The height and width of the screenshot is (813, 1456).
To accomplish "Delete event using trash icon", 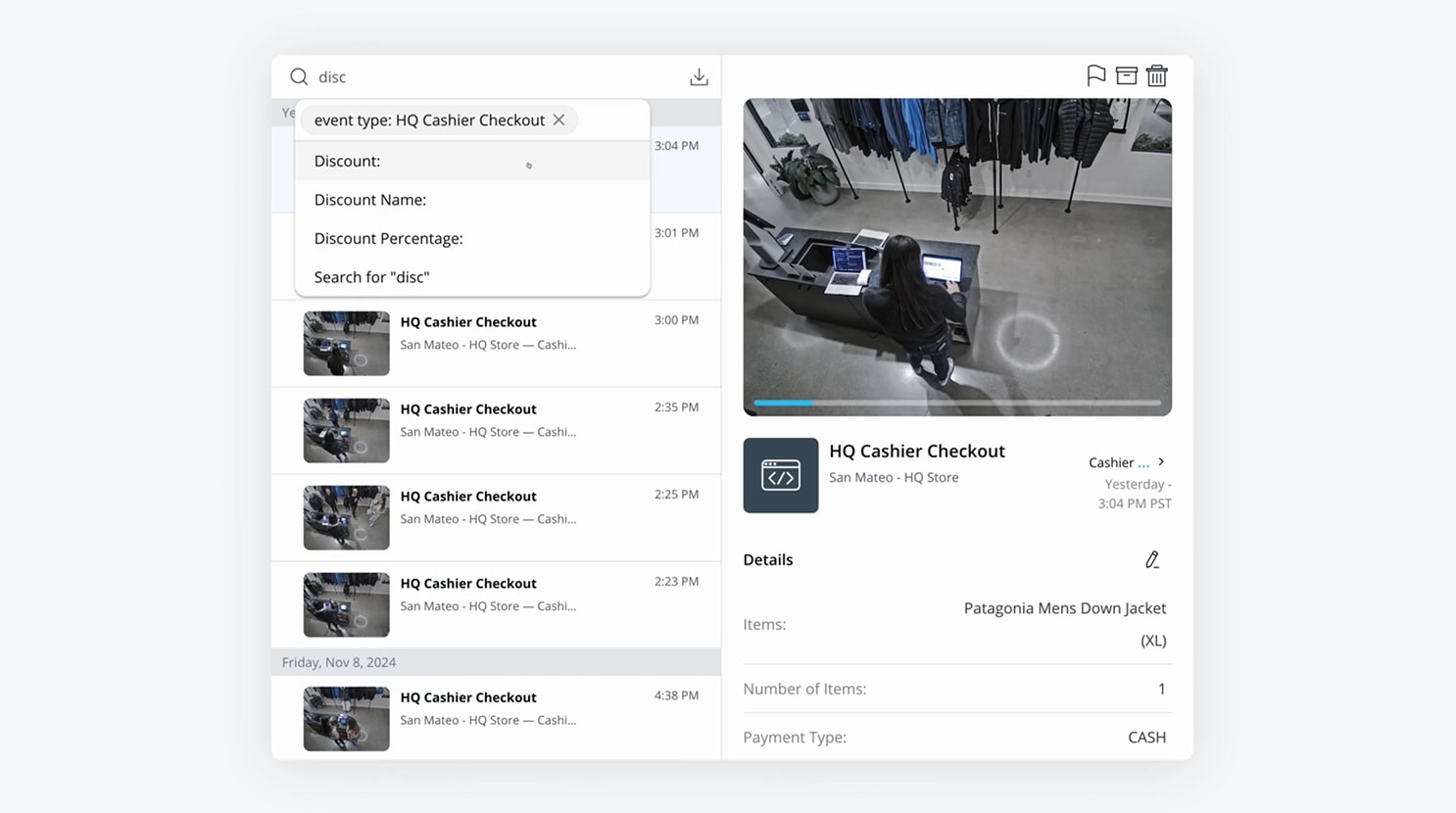I will coord(1157,75).
